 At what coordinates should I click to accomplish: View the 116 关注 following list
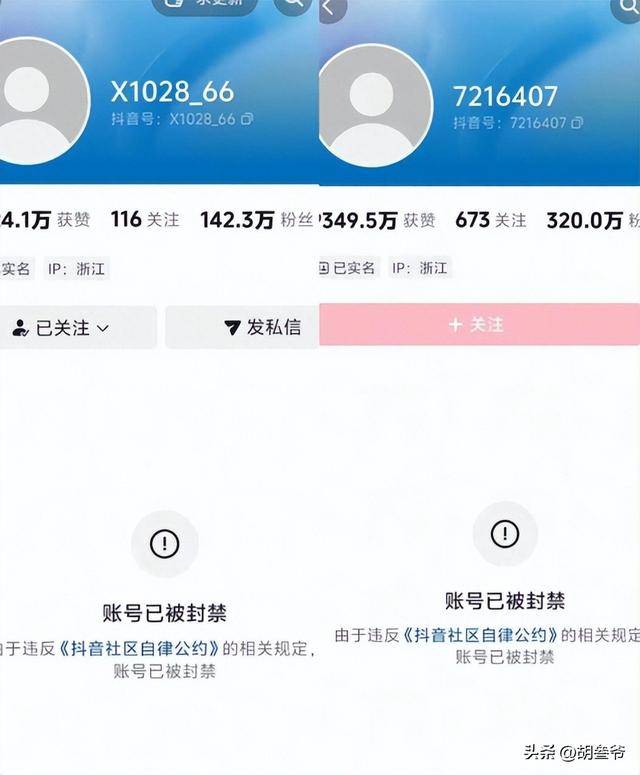145,219
